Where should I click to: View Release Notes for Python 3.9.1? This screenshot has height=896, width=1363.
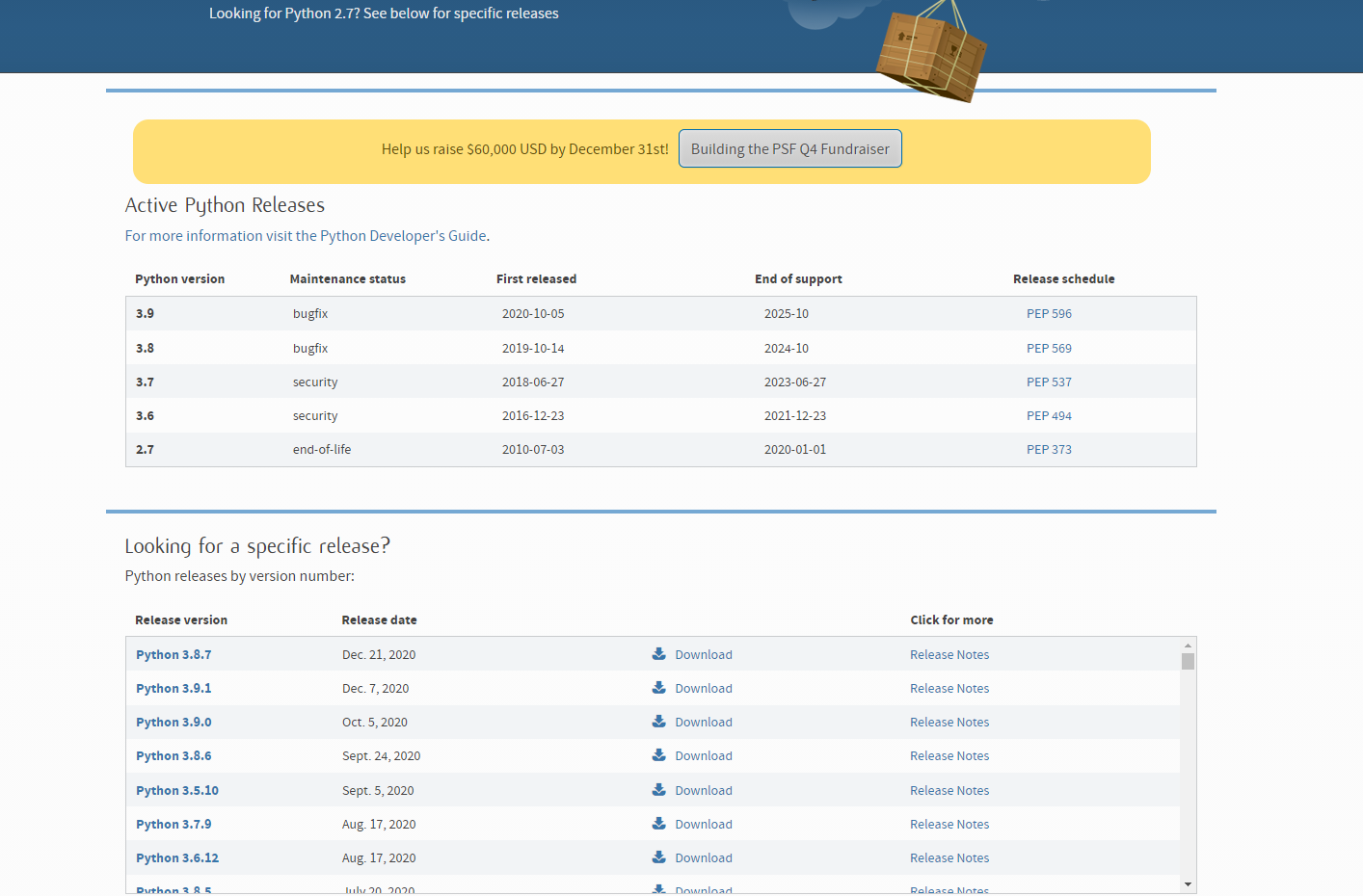949,689
